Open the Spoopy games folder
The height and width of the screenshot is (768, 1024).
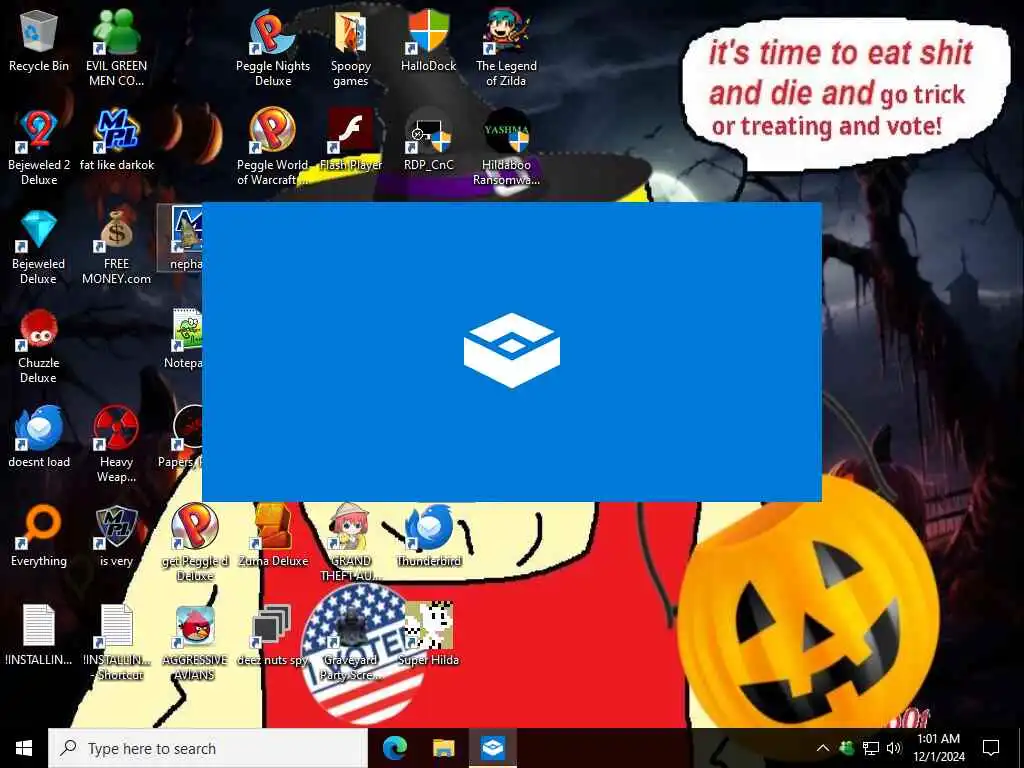click(x=350, y=49)
